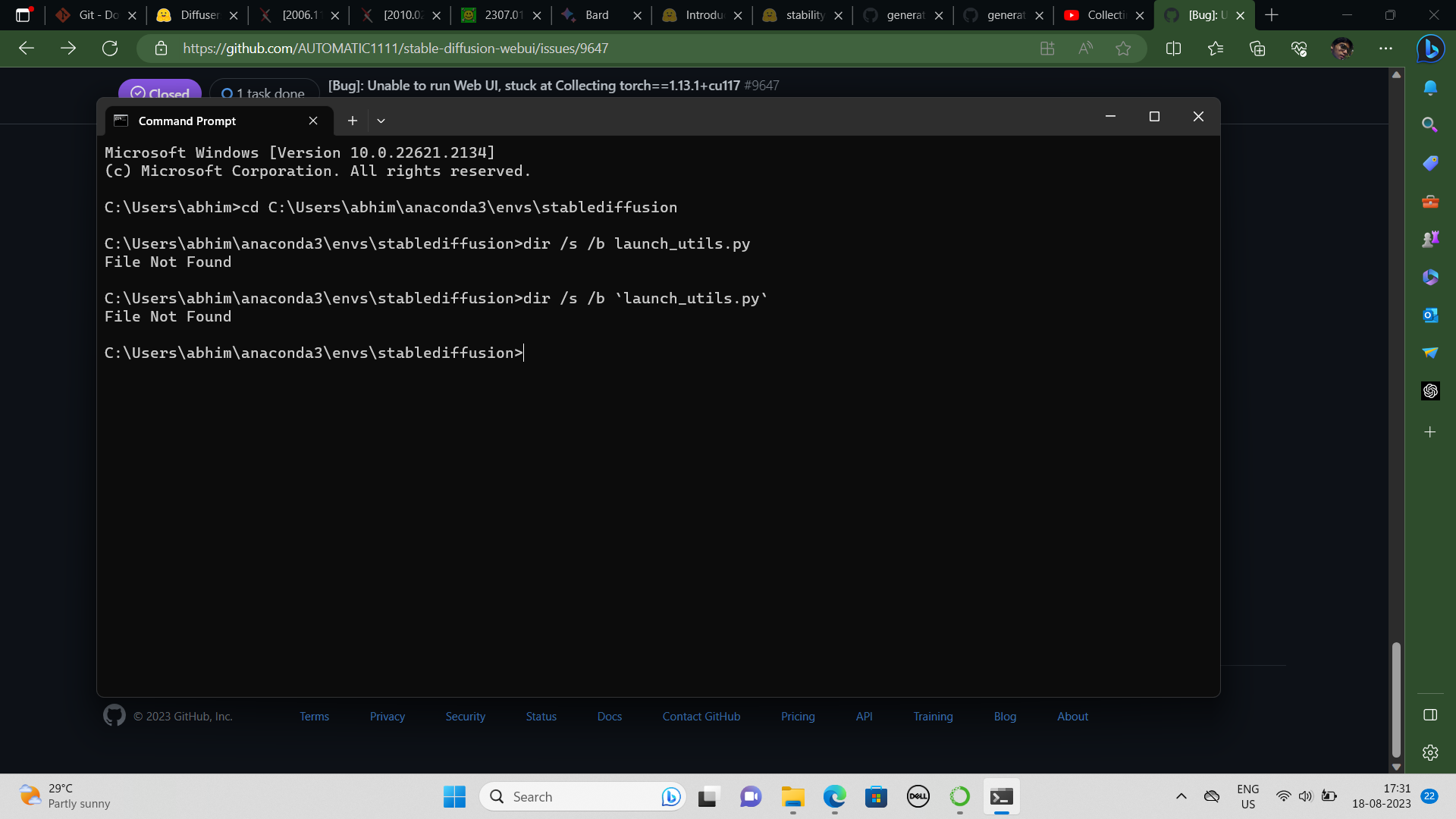Select the Command Prompt tab
1456x819 pixels.
(x=187, y=121)
